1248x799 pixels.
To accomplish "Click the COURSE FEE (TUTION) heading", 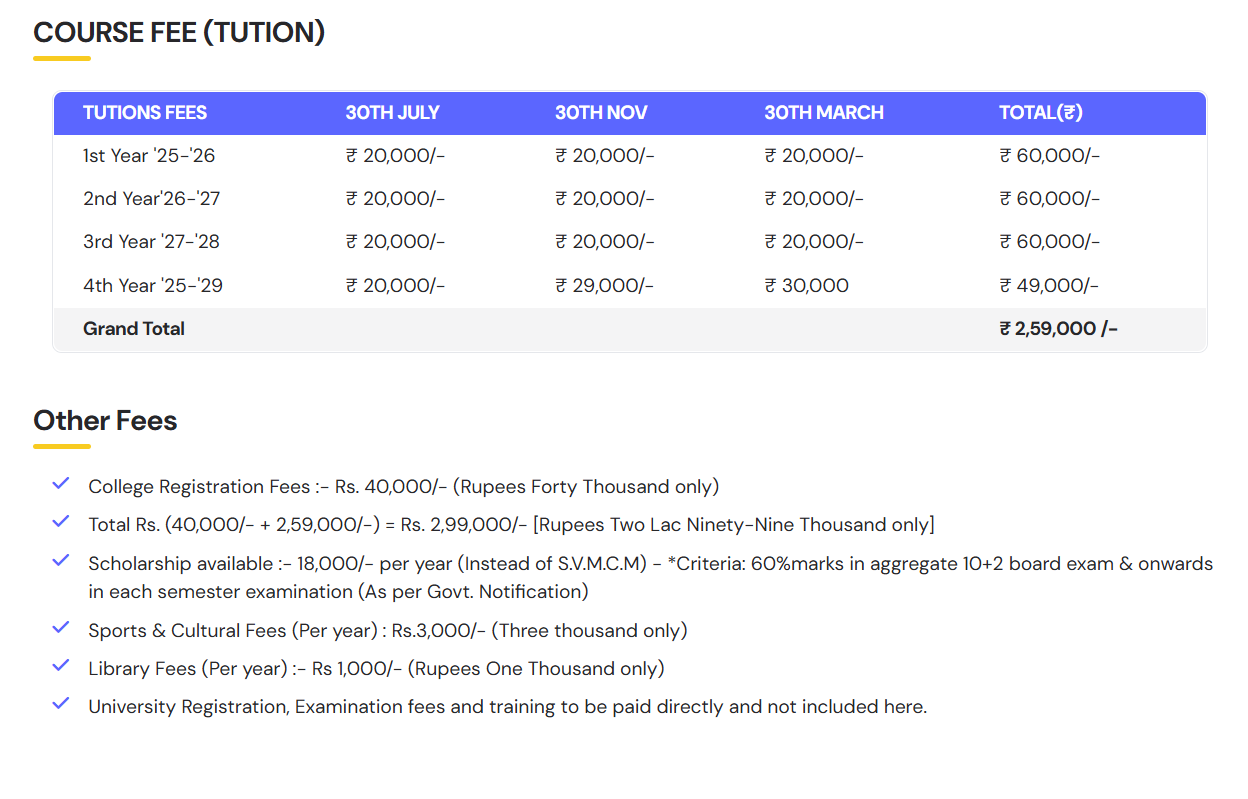I will [179, 32].
